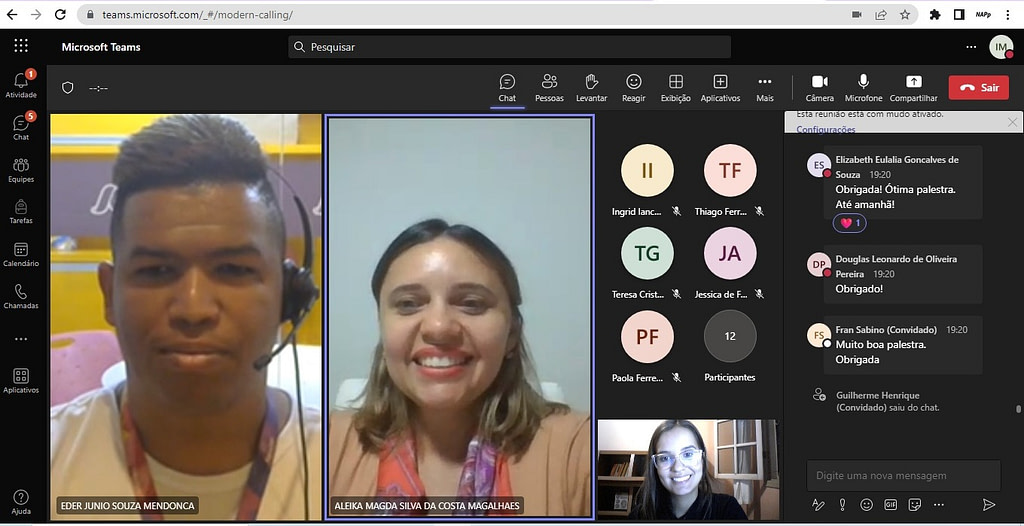Screen dimensions: 1024x526
Task: Reload the browser page
Action: tap(60, 14)
